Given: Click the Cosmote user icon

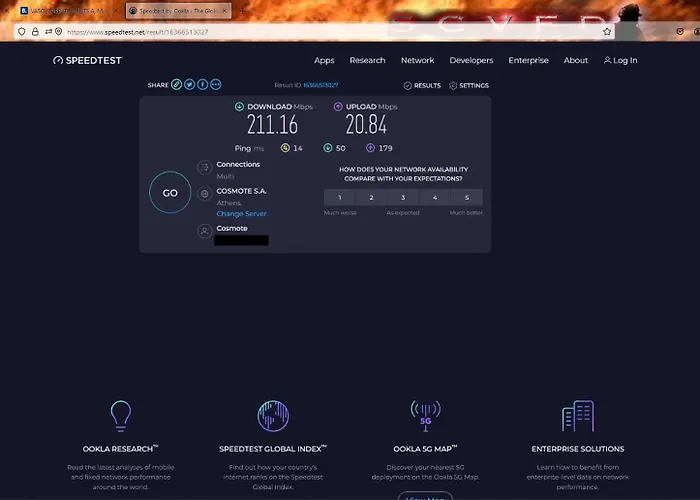Looking at the screenshot, I should tap(204, 231).
